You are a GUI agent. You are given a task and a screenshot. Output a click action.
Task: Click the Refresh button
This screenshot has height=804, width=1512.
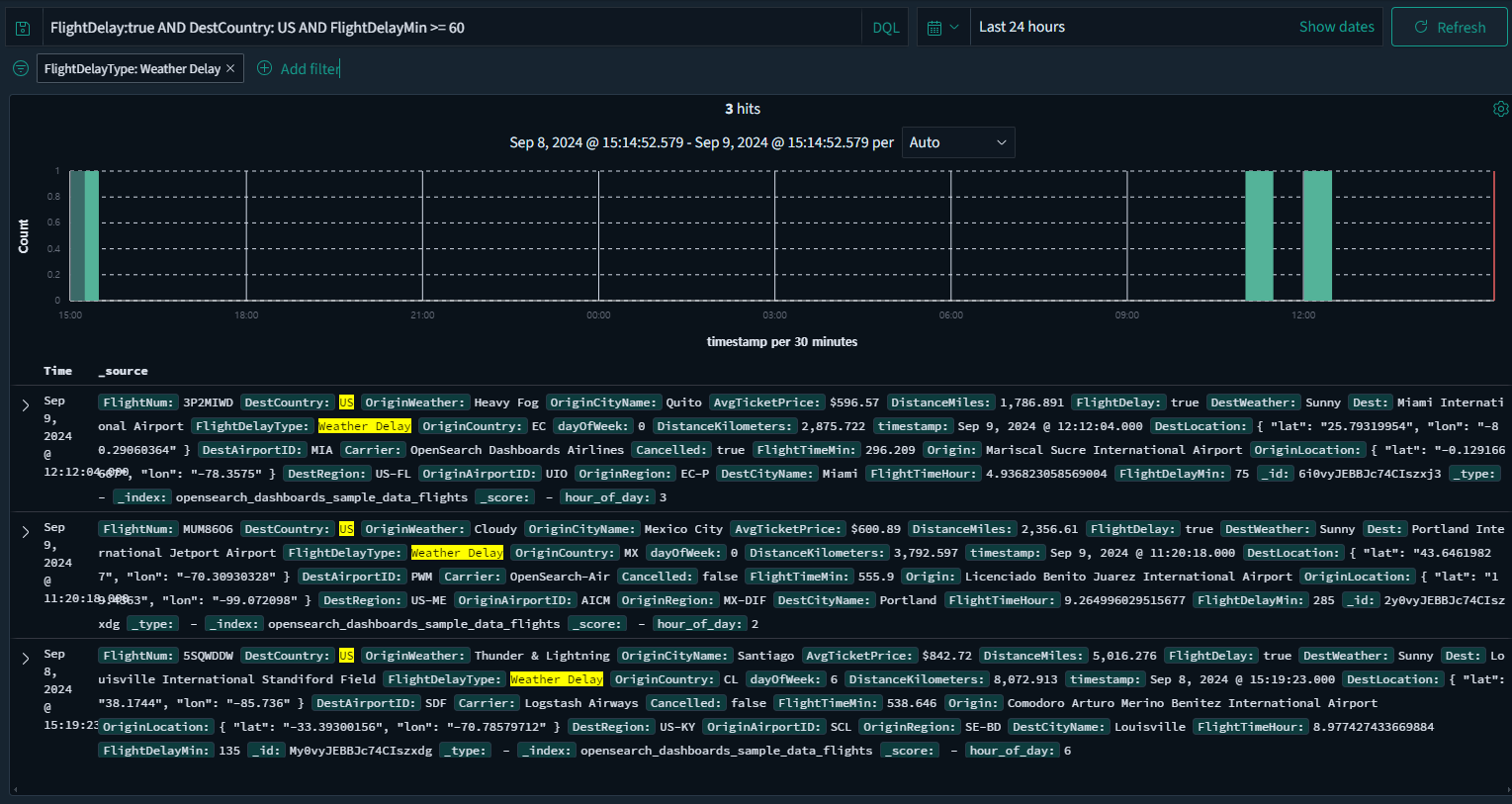point(1450,27)
